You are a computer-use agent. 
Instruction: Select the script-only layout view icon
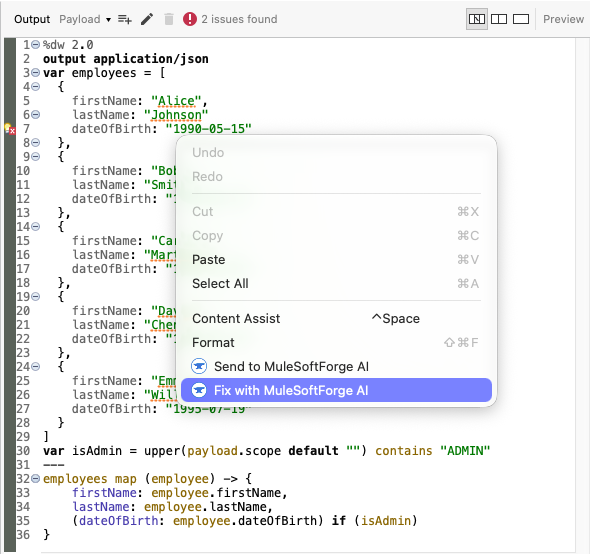coord(477,19)
